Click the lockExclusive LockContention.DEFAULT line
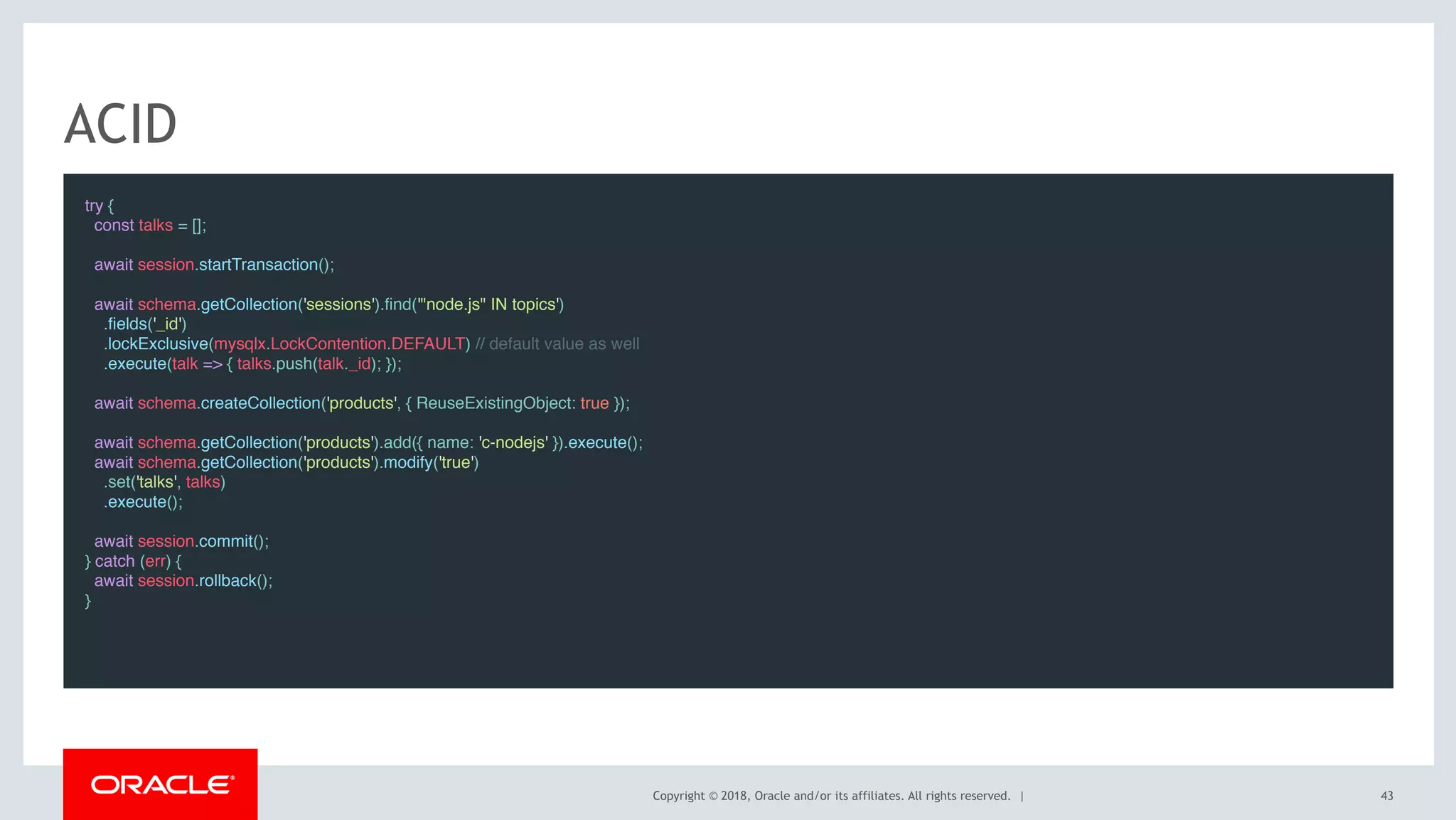This screenshot has width=1456, height=820. click(287, 344)
